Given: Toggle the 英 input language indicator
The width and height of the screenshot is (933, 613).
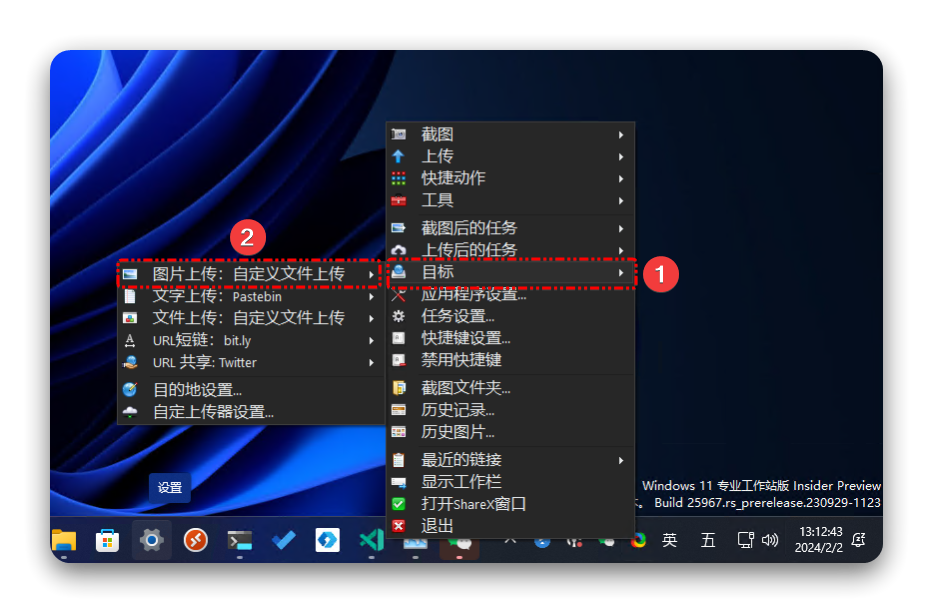Looking at the screenshot, I should [669, 540].
